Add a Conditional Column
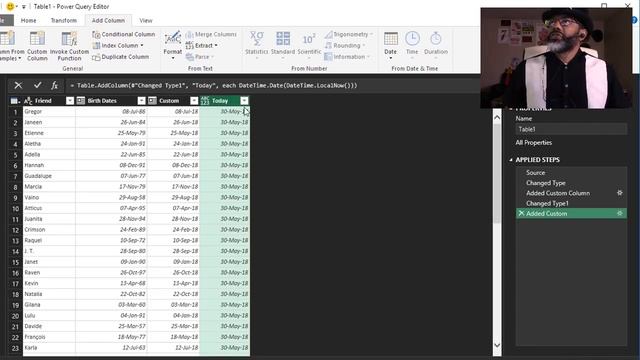This screenshot has width=640, height=360. point(124,34)
